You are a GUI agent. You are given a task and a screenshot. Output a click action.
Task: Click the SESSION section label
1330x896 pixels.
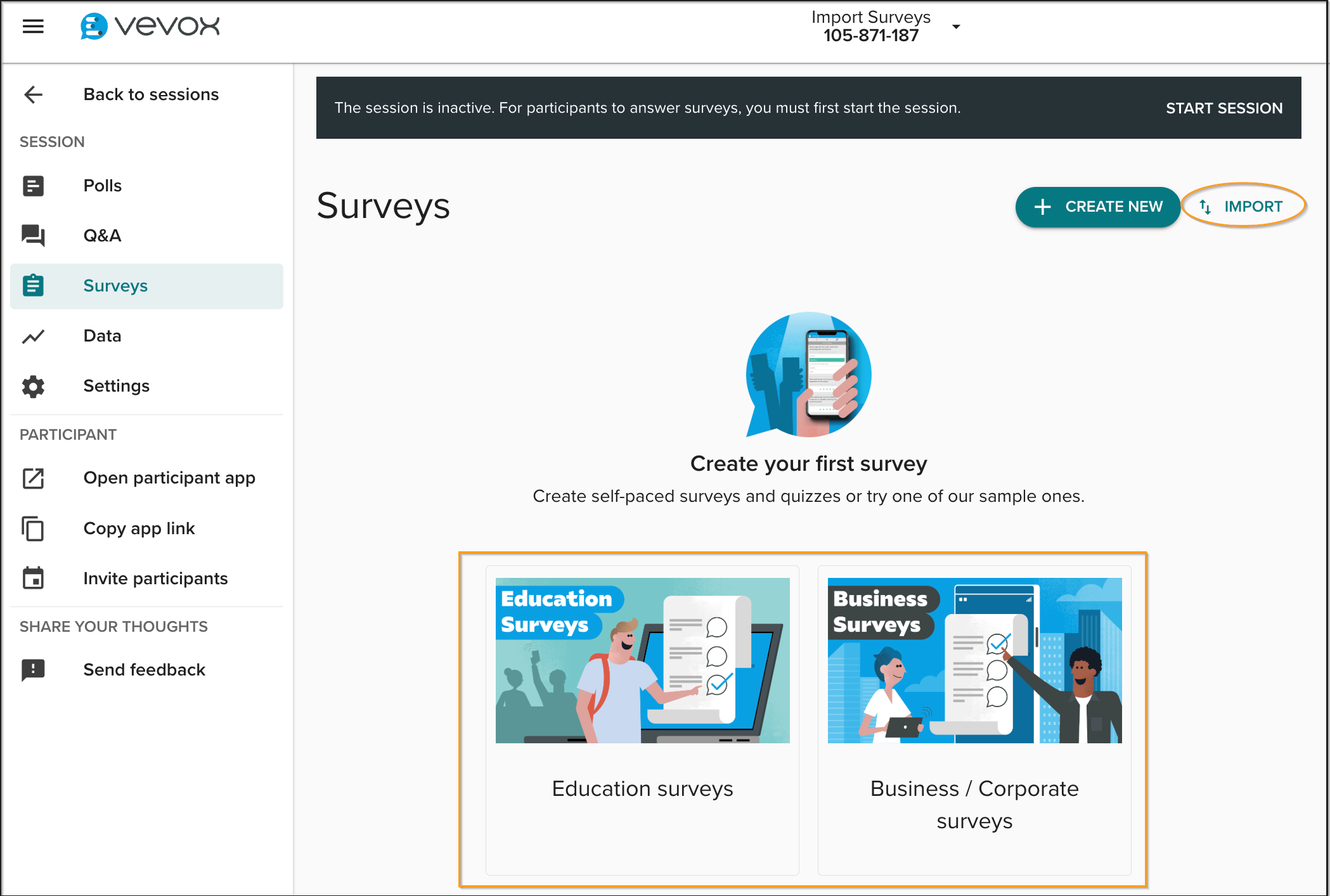point(52,142)
